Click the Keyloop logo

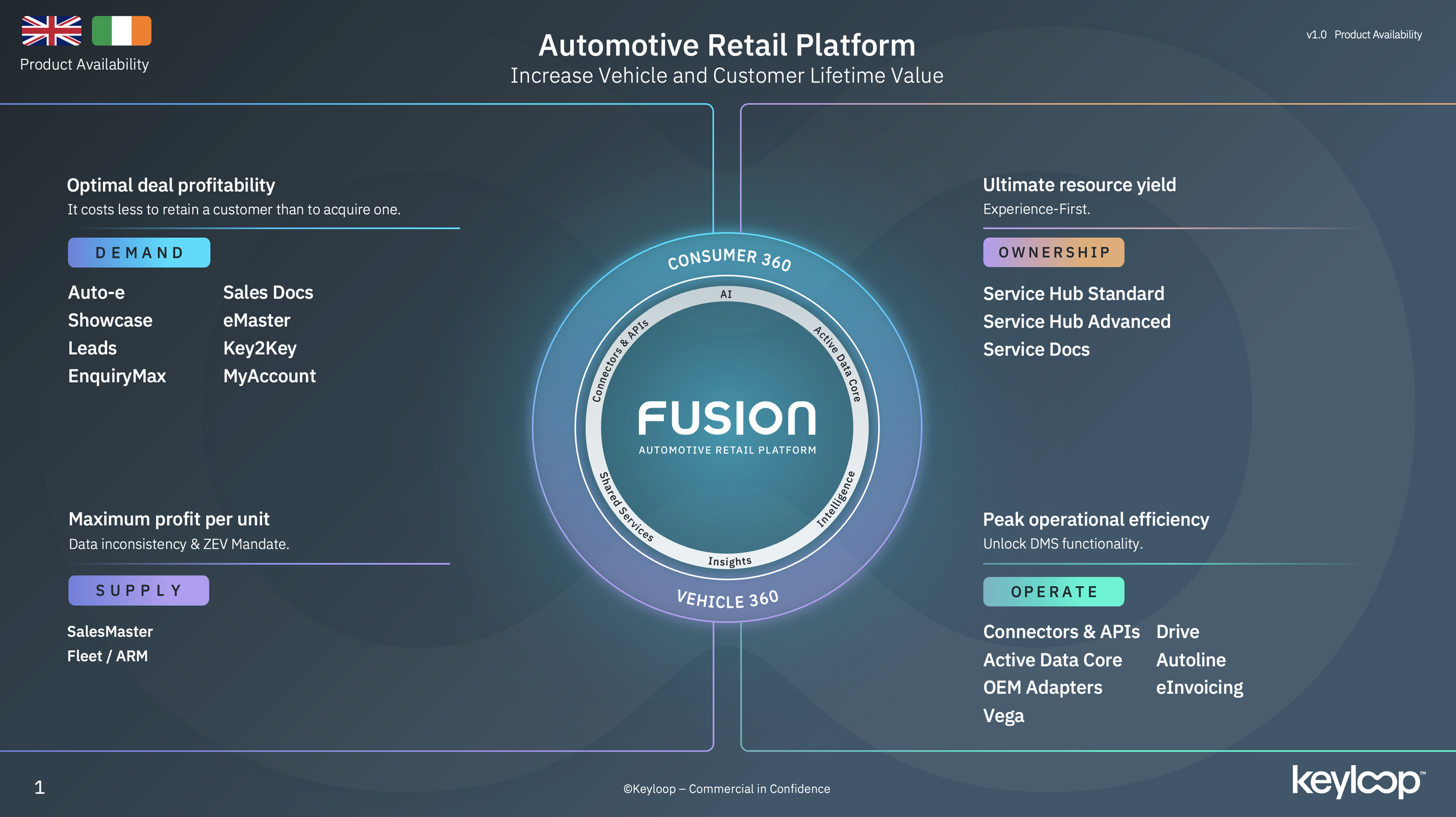click(x=1358, y=781)
